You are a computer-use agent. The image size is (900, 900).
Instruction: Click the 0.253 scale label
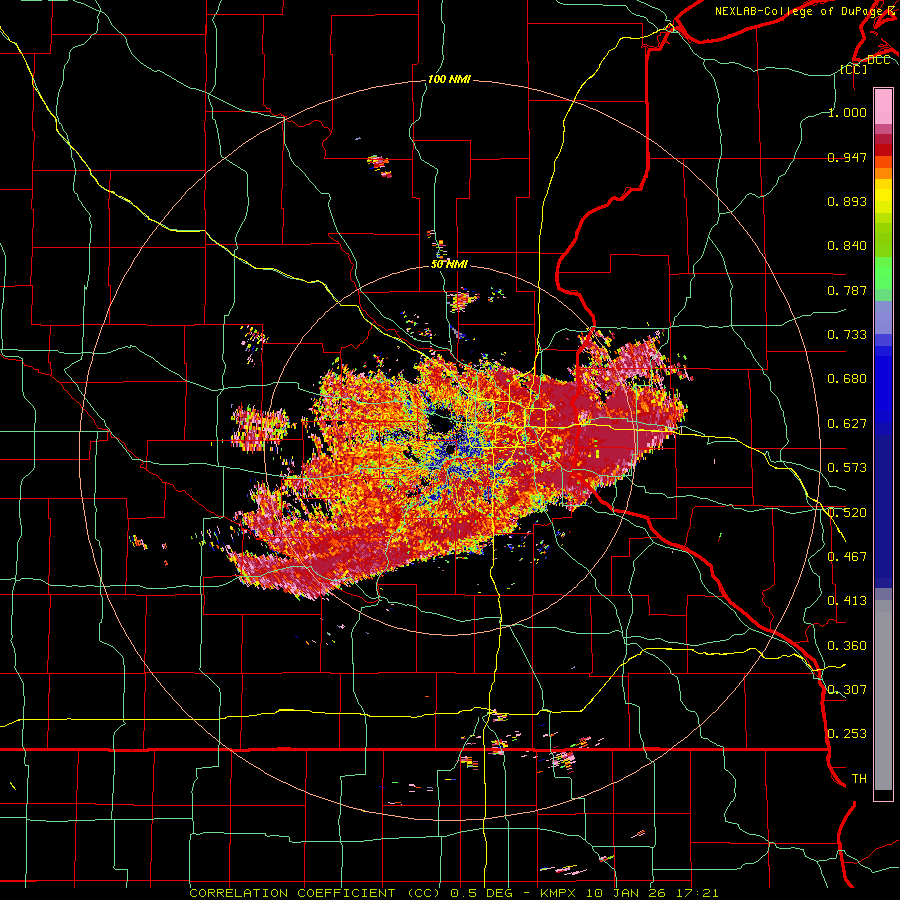[847, 734]
